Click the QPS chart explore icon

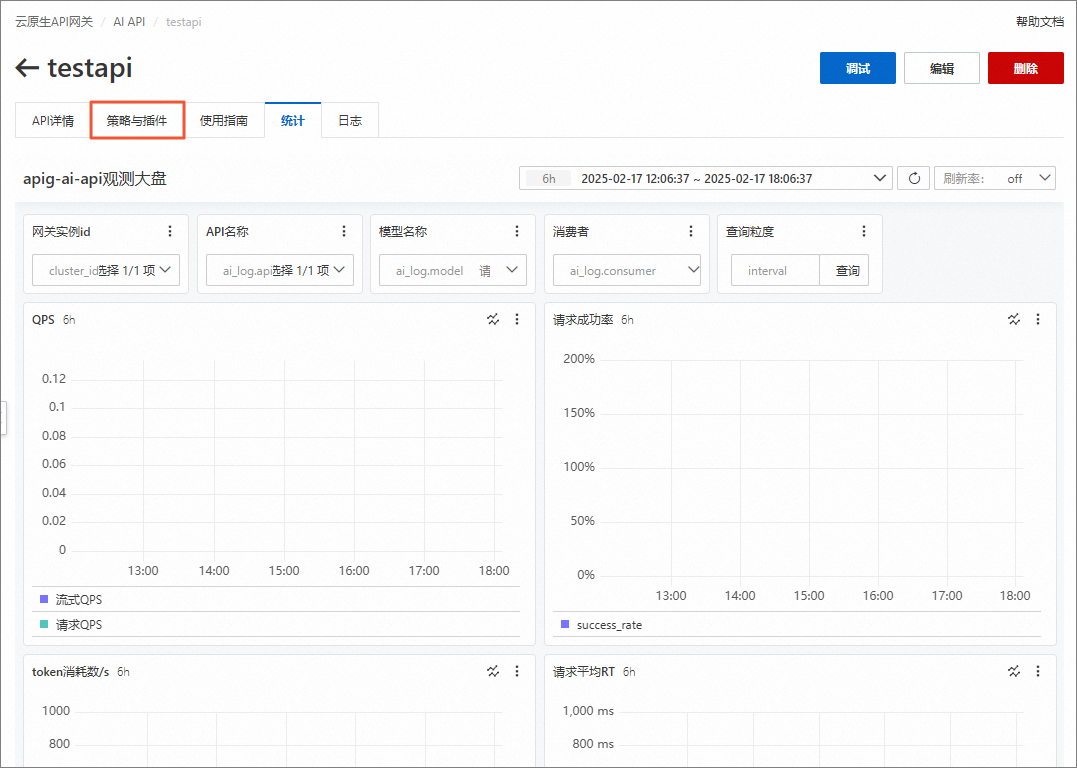(493, 319)
